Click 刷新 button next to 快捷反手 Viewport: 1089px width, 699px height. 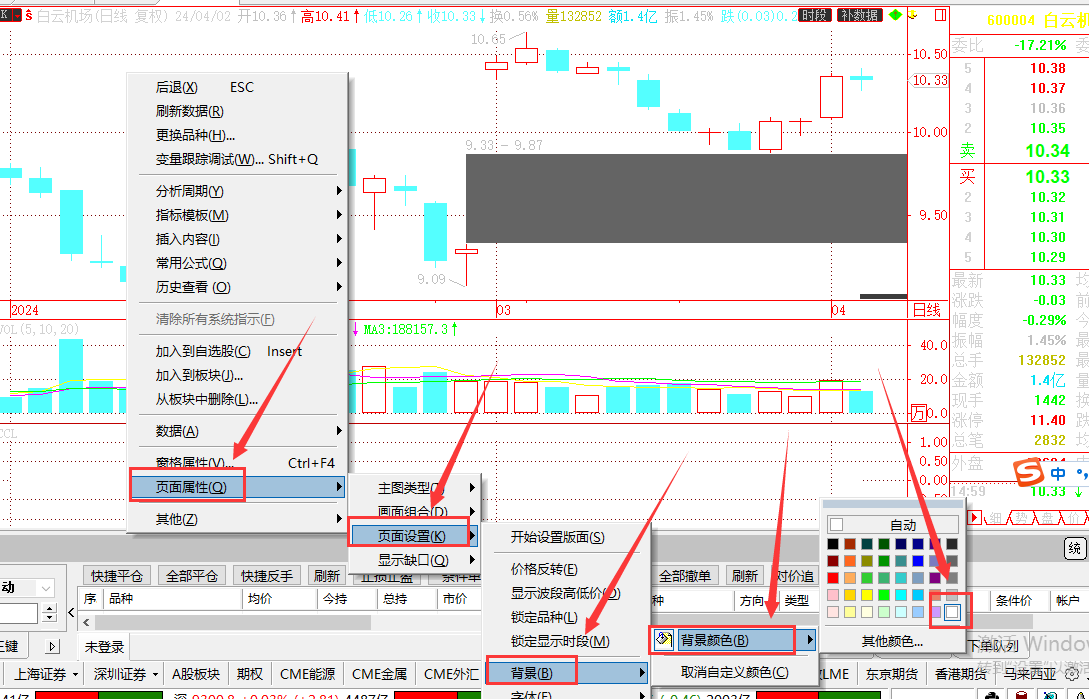pos(326,576)
